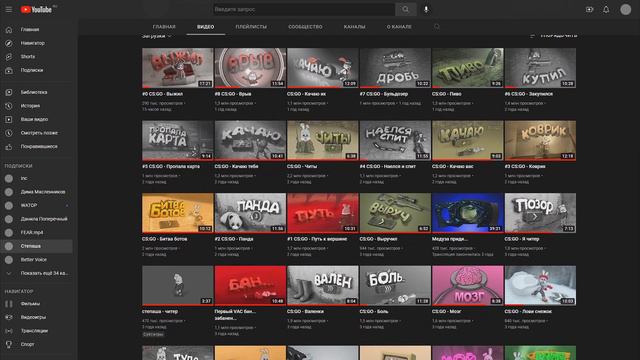Switch to the ГЛАВНАЯ channel tab
Viewport: 640px width, 360px height.
pyautogui.click(x=164, y=27)
